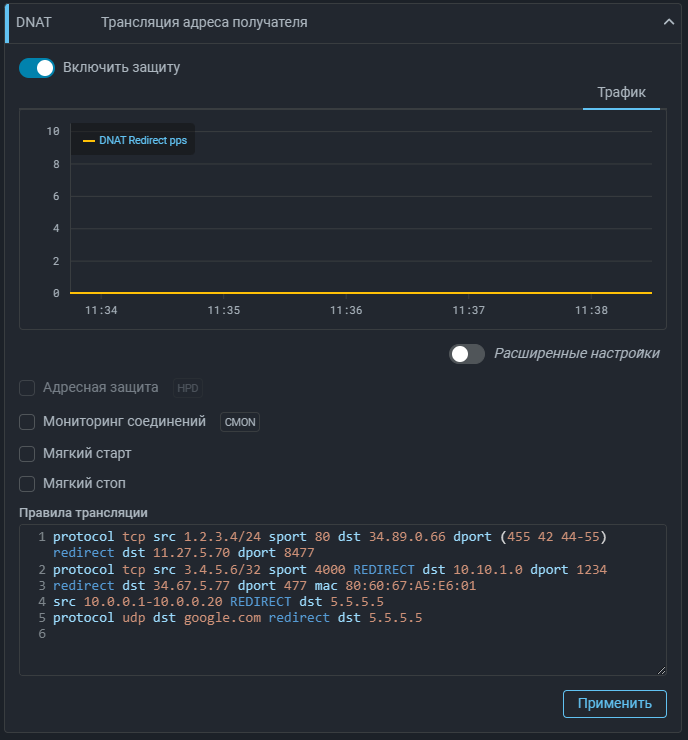Viewport: 688px width, 740px height.
Task: Tick the "Мягкий старт" checkbox
Action: tap(27, 454)
